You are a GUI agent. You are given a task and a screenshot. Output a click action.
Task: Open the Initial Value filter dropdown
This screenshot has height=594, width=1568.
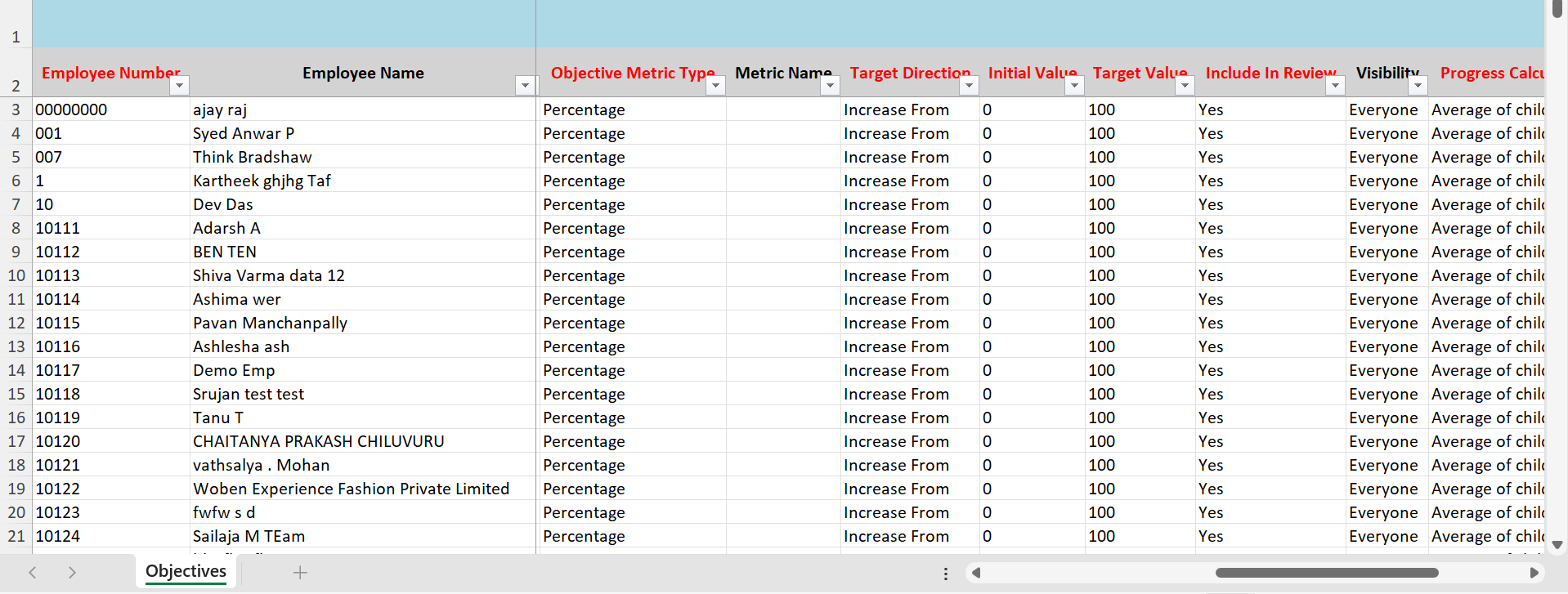(x=1074, y=86)
